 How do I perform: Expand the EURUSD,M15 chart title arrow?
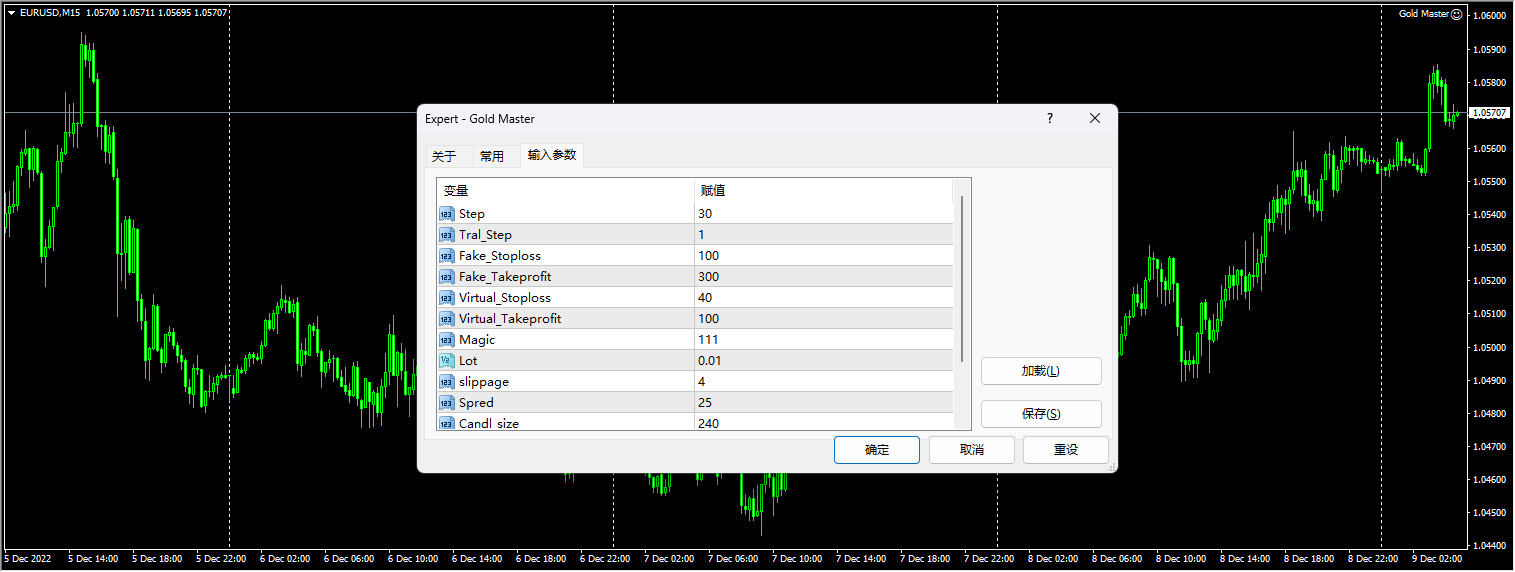10,13
